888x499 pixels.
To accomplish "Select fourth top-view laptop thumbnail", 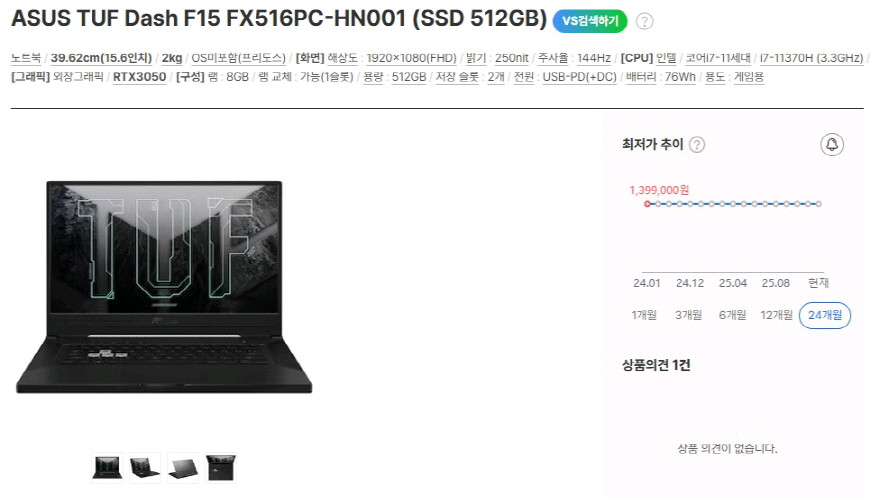I will point(221,468).
